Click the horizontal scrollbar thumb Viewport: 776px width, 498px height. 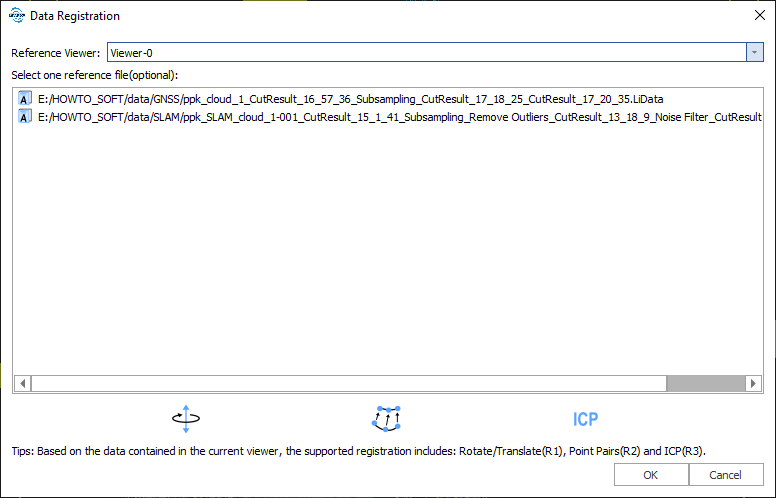tap(705, 383)
